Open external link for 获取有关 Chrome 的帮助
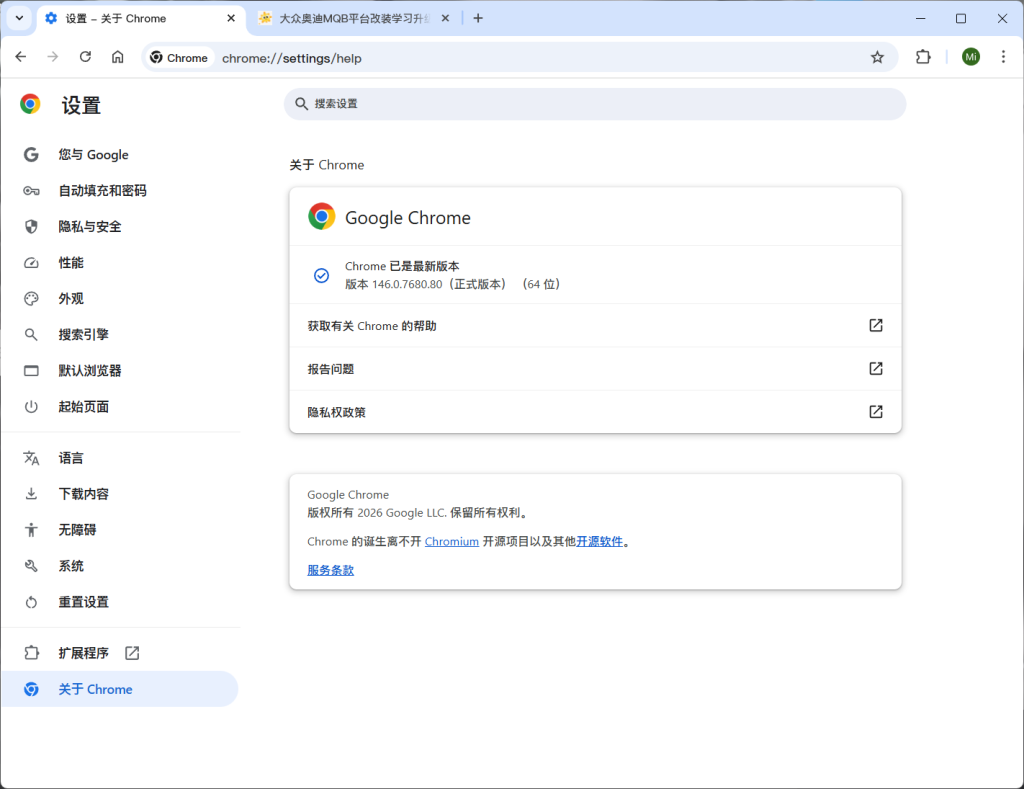The width and height of the screenshot is (1024, 789). 875,325
